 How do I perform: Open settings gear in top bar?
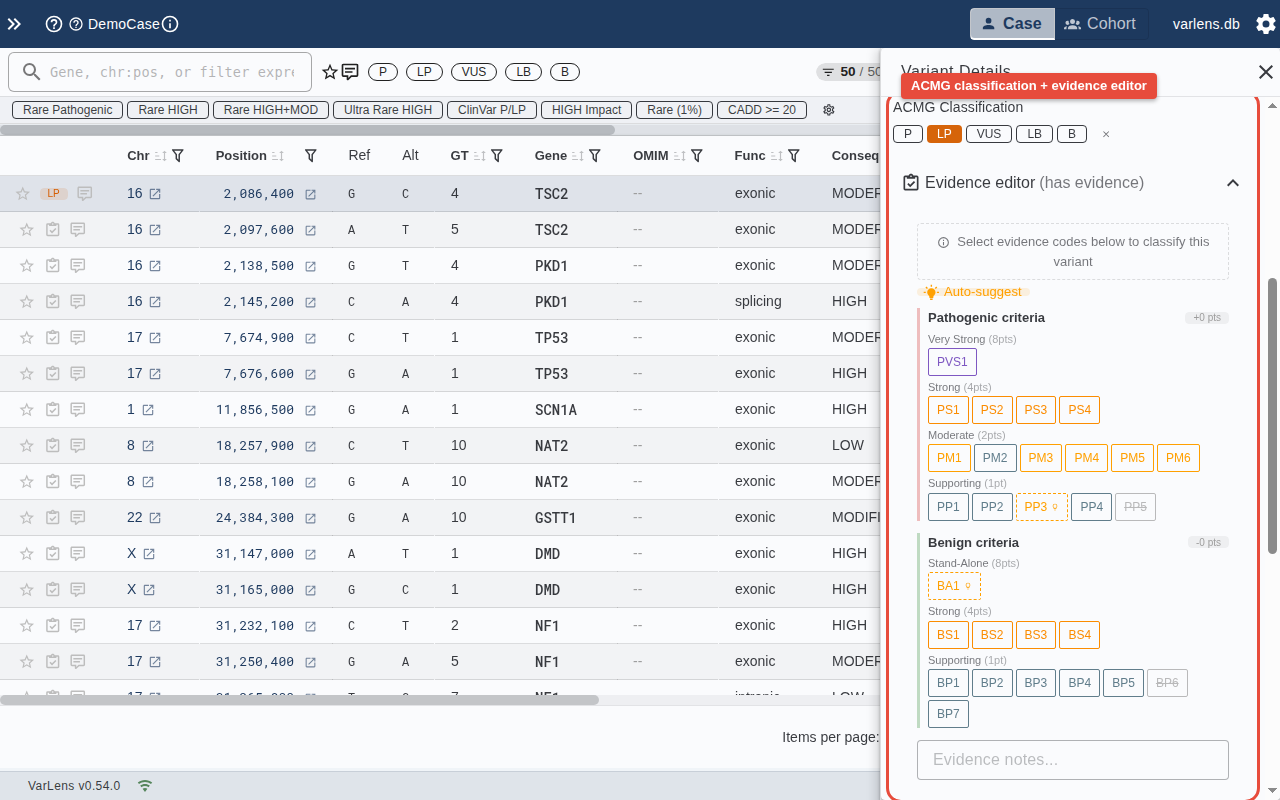coord(1265,24)
